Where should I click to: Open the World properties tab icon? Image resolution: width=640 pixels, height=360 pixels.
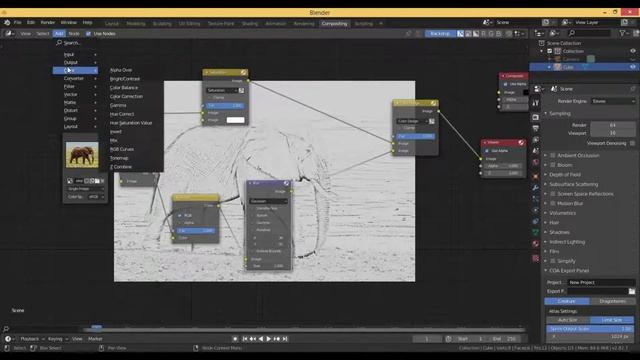536,162
